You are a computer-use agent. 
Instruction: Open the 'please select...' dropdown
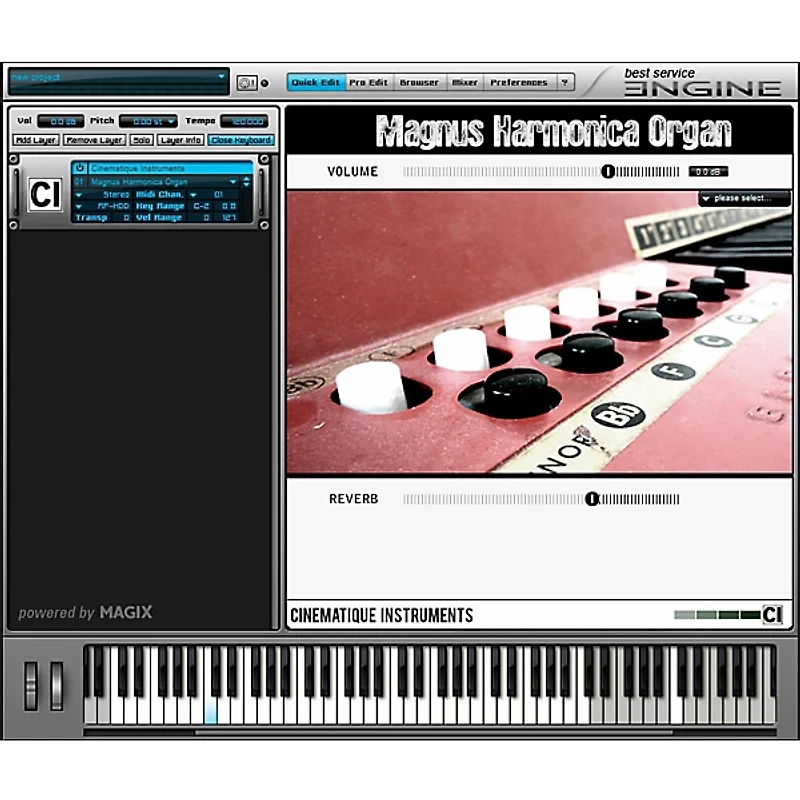(744, 198)
